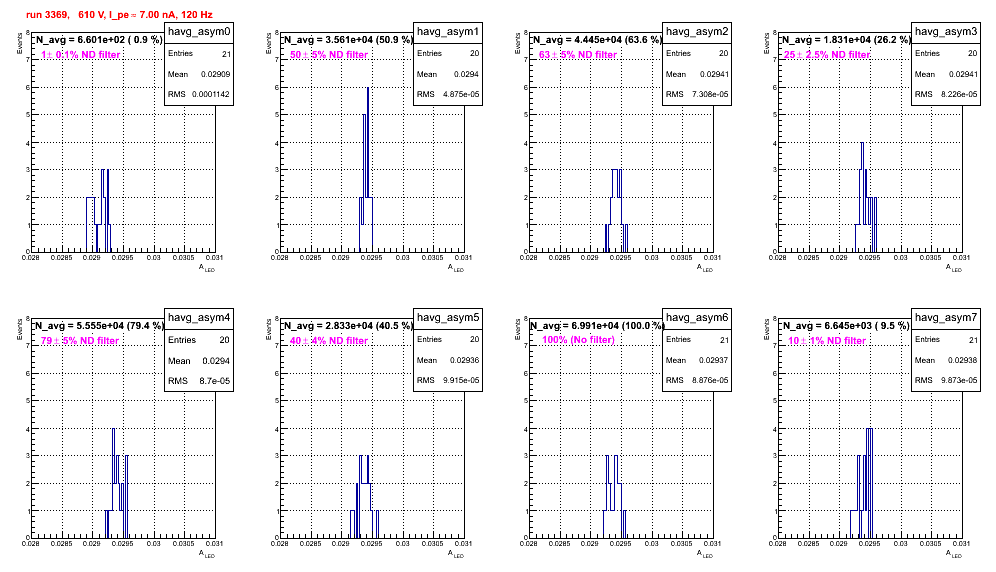Click N_avg = 6.601e+02 label

(x=98, y=39)
